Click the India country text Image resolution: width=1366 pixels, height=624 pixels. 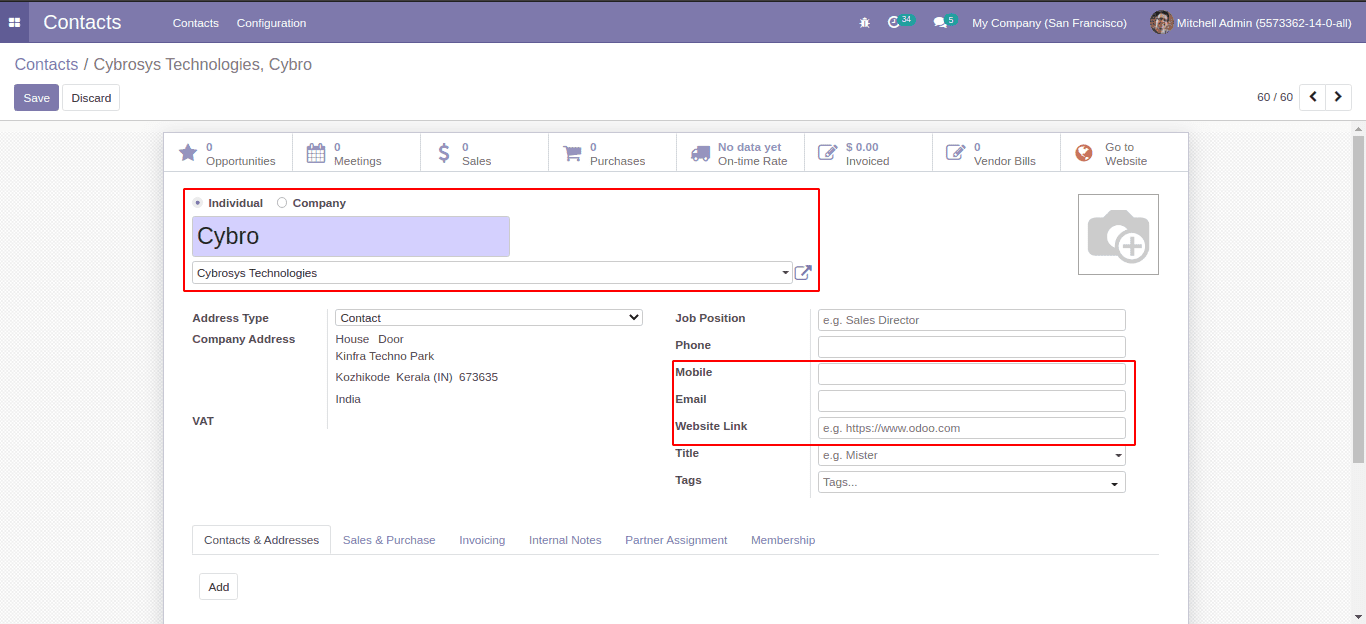(x=348, y=399)
